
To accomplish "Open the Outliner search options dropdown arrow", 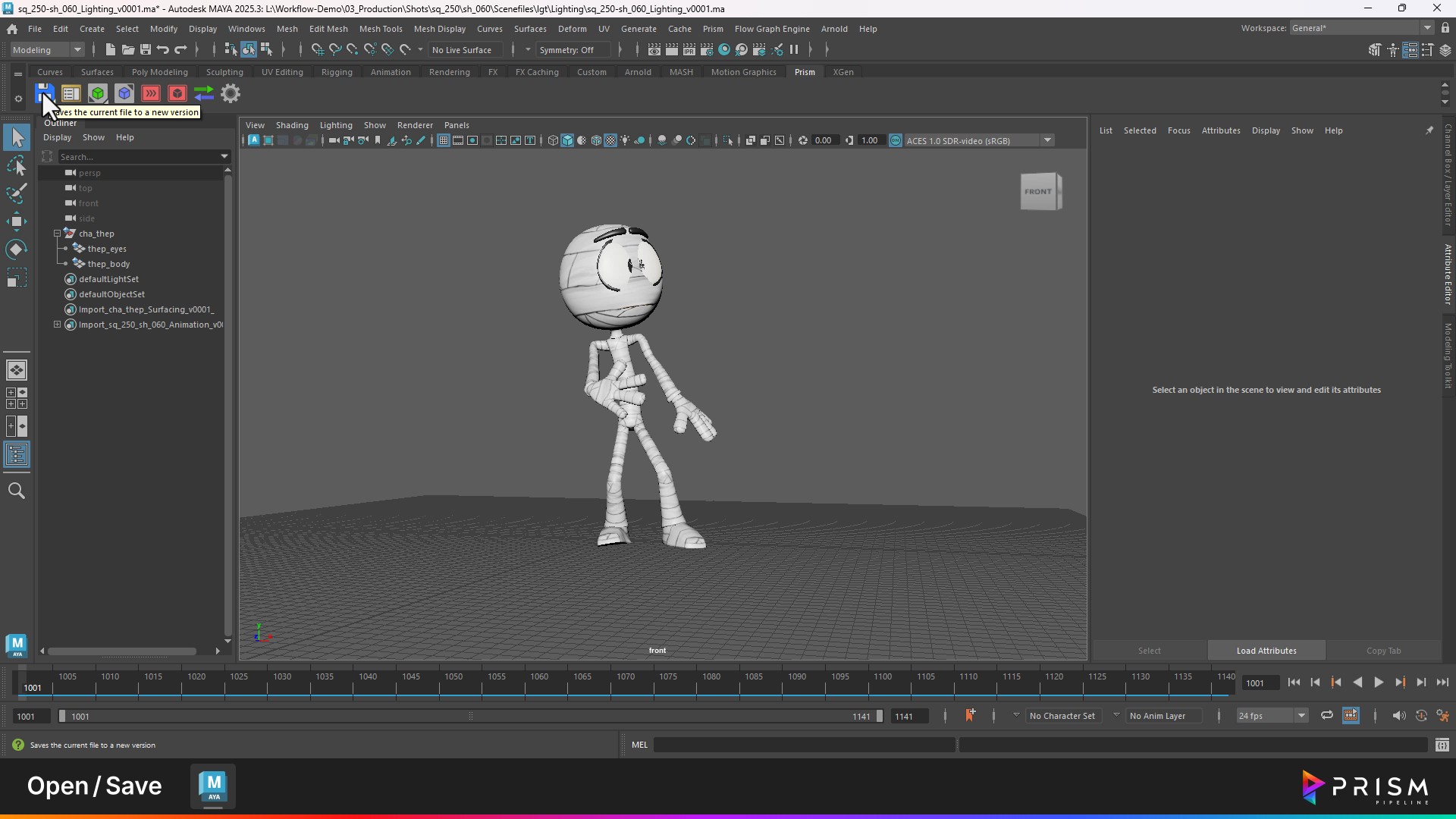I will [224, 156].
